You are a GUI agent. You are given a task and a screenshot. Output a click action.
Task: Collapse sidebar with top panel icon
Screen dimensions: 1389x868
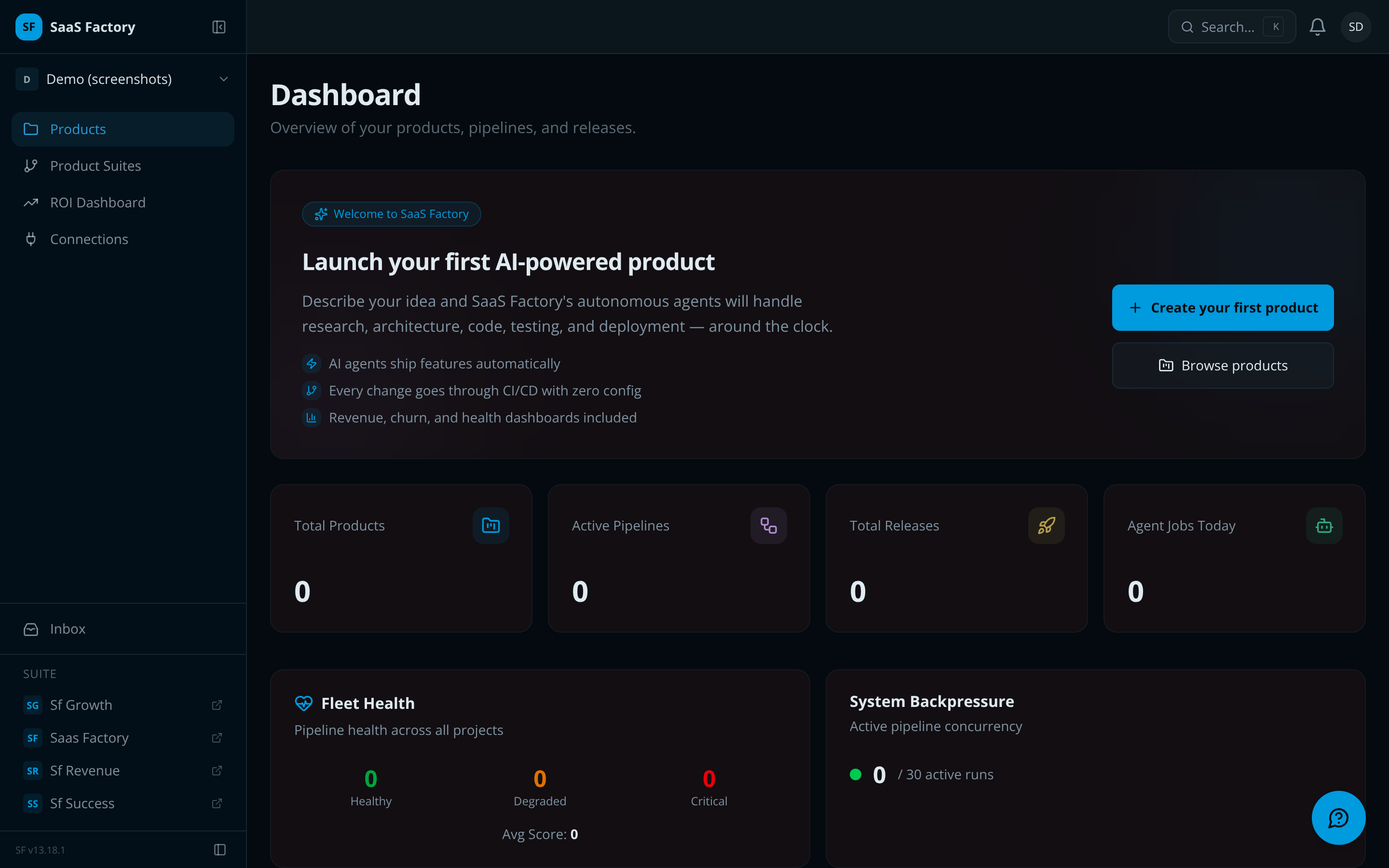point(218,27)
